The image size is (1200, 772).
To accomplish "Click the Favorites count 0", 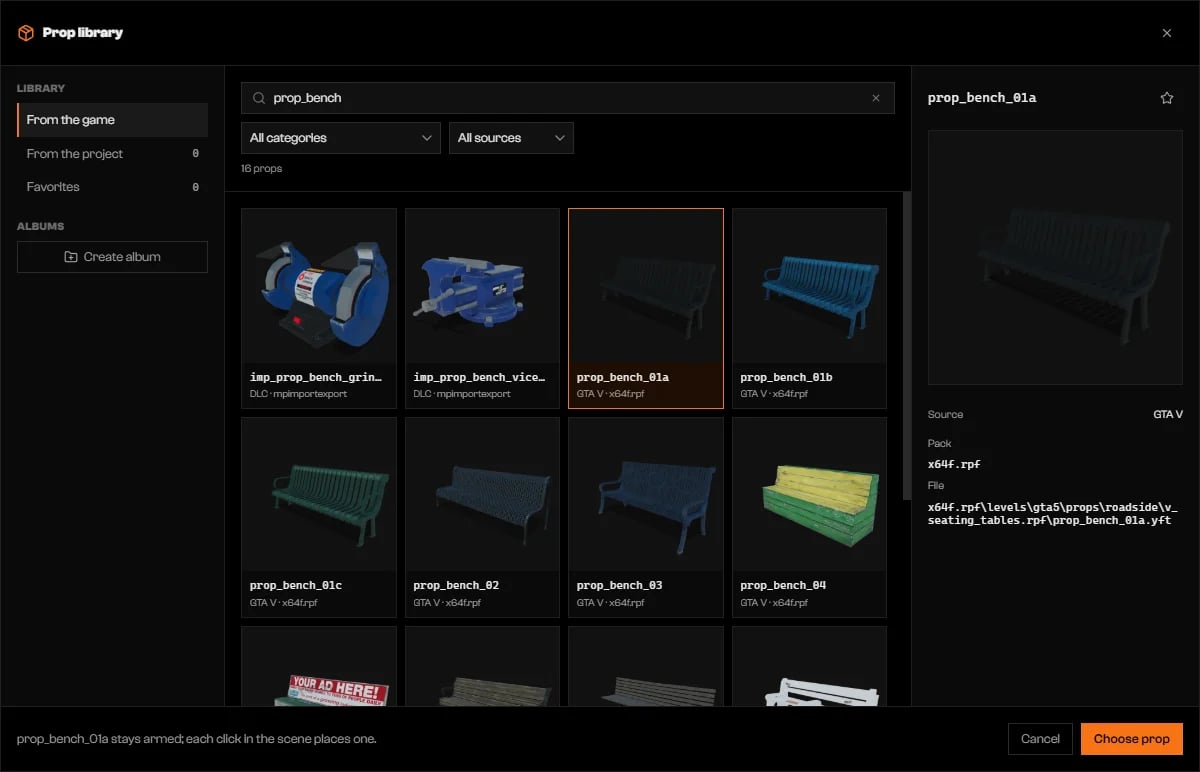I will tap(195, 187).
